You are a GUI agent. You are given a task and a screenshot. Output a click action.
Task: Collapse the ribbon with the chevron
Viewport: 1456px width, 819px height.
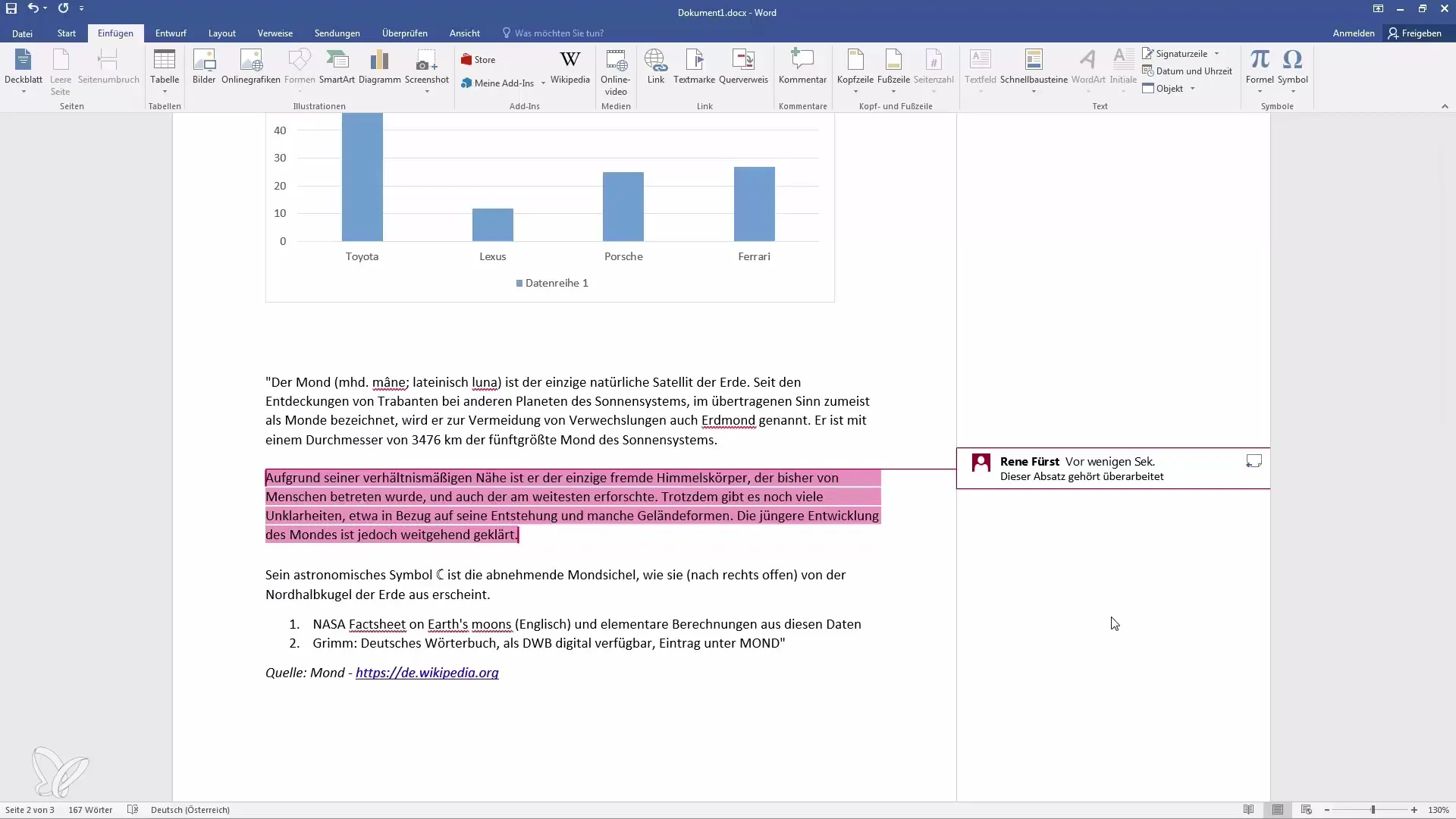point(1445,106)
